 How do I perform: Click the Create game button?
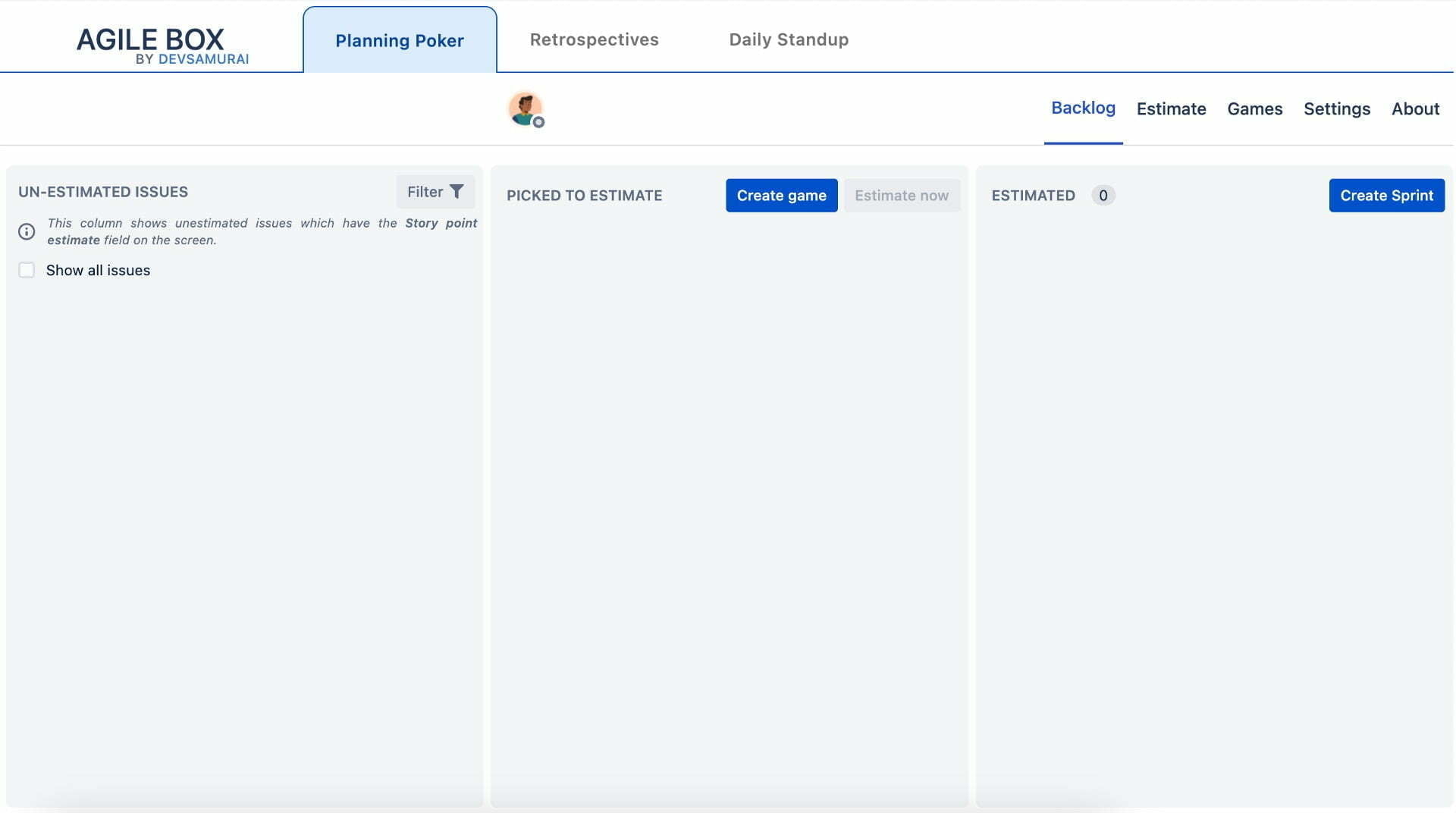(x=782, y=195)
